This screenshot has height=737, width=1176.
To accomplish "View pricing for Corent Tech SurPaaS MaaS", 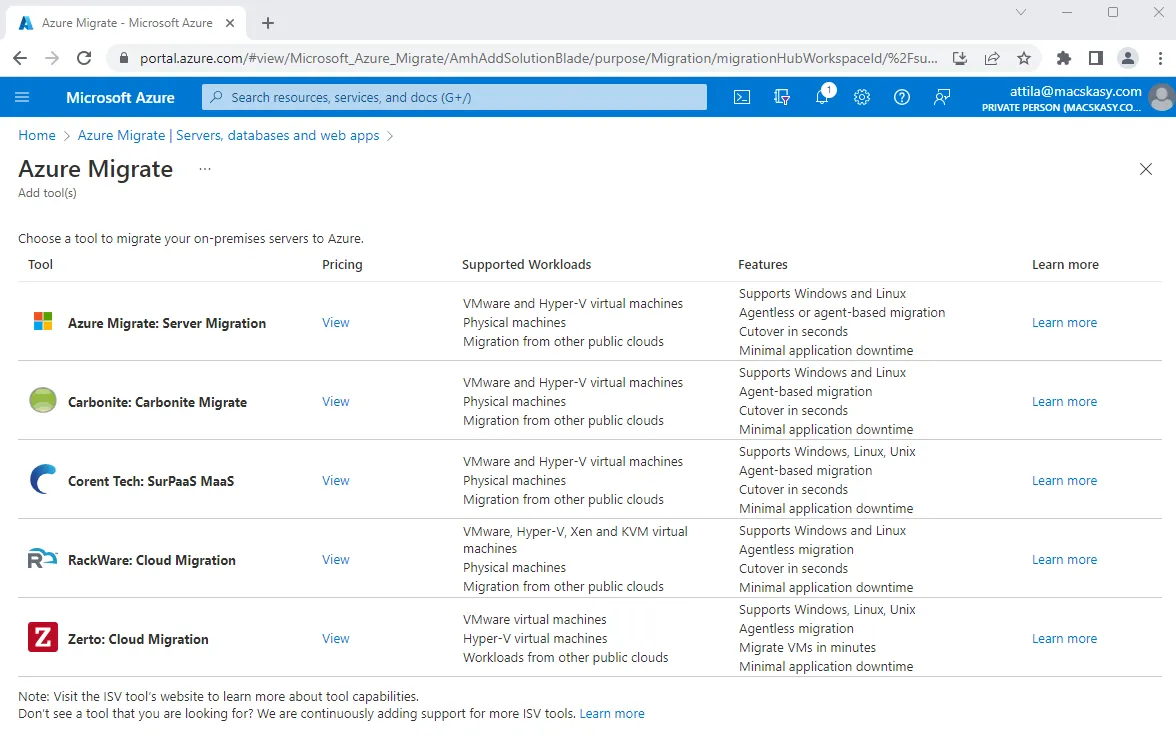I will pos(336,481).
